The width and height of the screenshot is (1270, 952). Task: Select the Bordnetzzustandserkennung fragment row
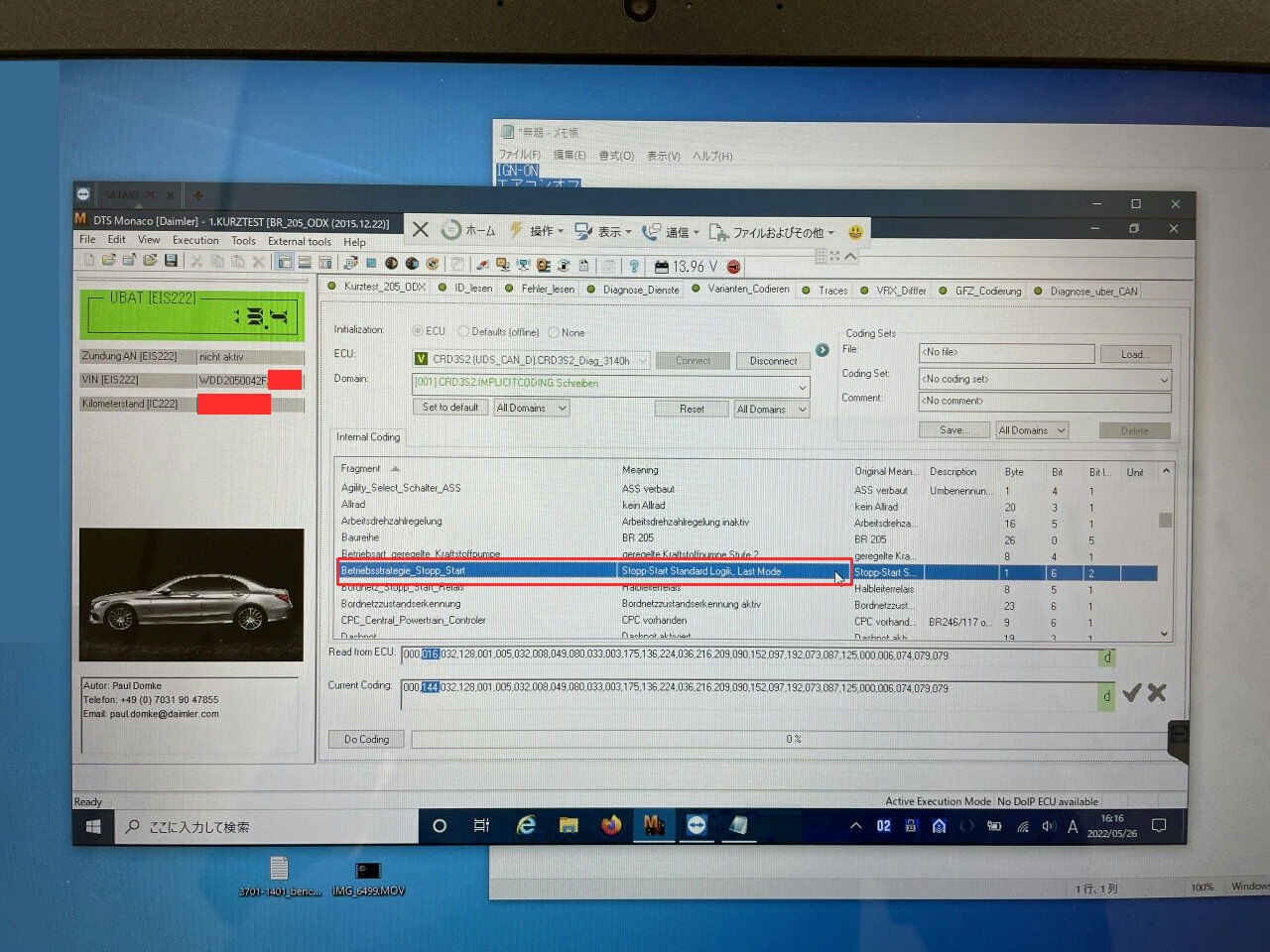748,604
